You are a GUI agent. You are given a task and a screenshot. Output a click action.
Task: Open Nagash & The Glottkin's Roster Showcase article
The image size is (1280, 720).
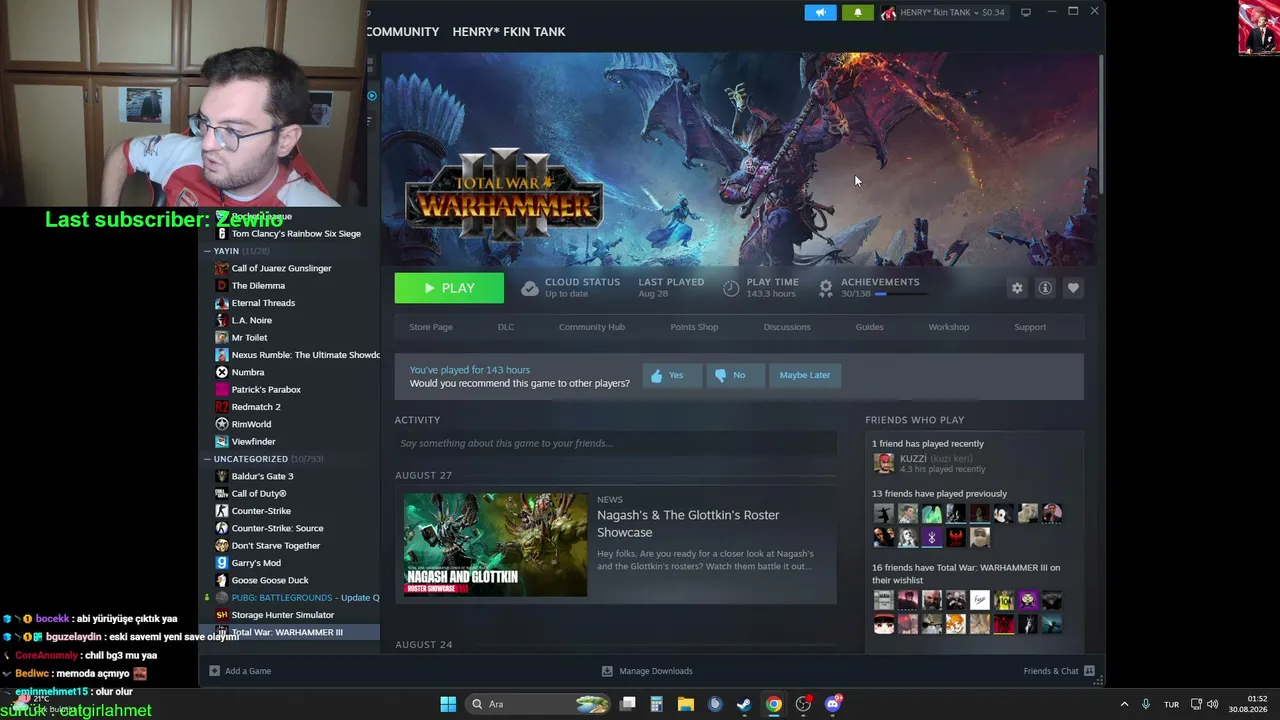click(688, 523)
